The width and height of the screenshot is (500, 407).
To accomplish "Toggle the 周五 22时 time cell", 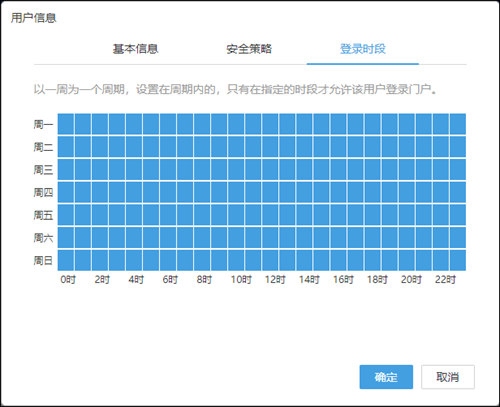I will [440, 215].
